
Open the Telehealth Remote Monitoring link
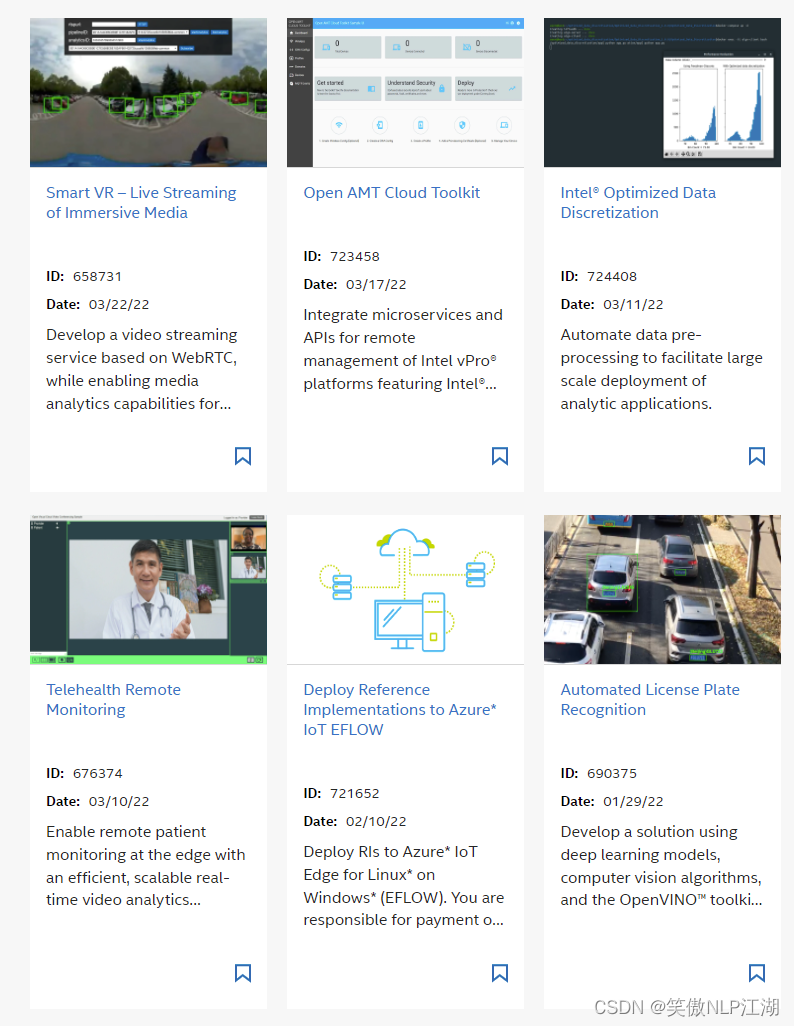pyautogui.click(x=112, y=699)
